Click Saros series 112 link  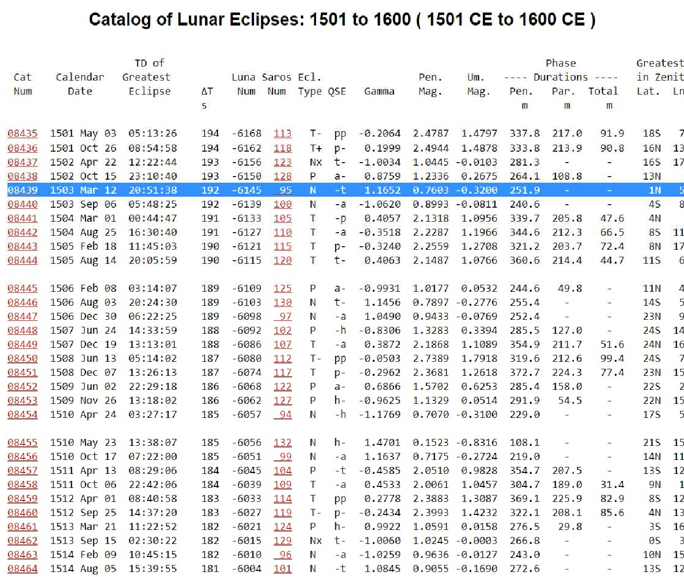click(283, 358)
